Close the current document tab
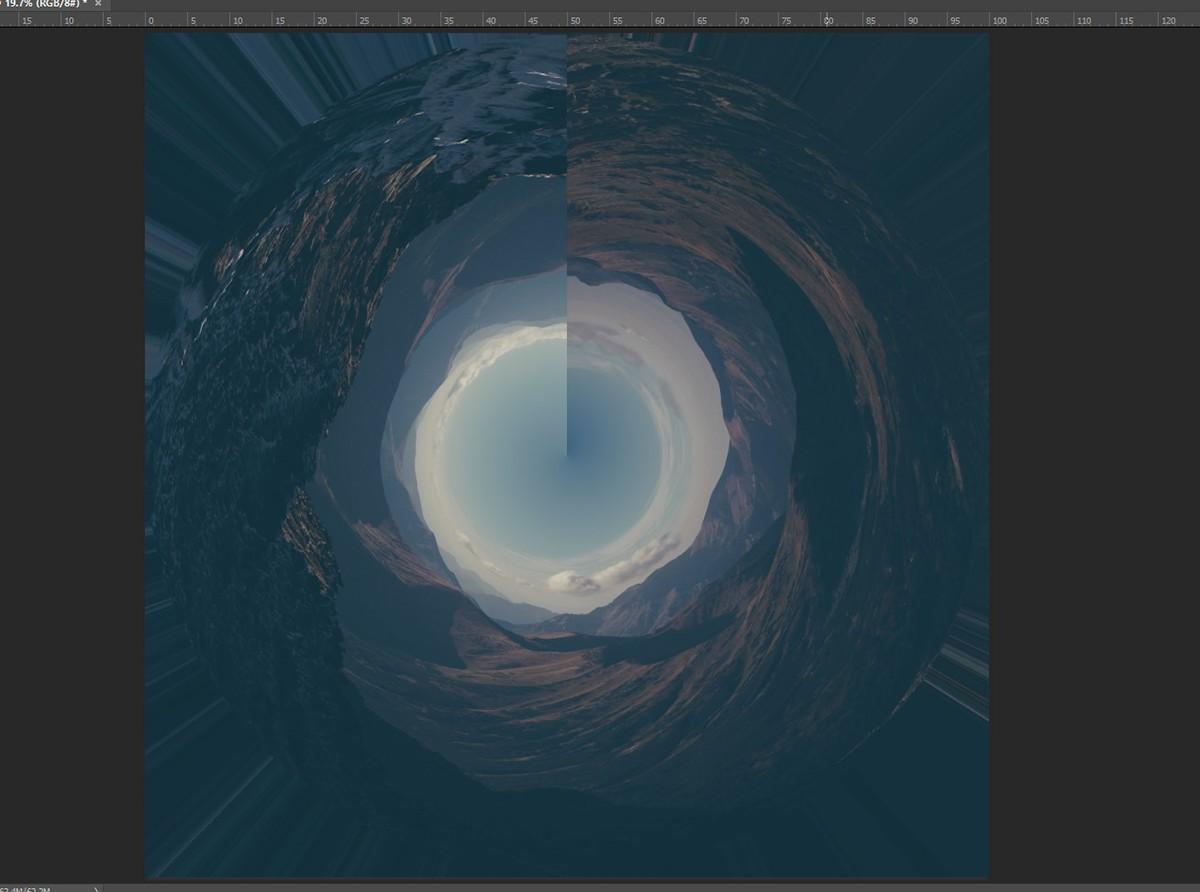The image size is (1200, 892). coord(97,5)
